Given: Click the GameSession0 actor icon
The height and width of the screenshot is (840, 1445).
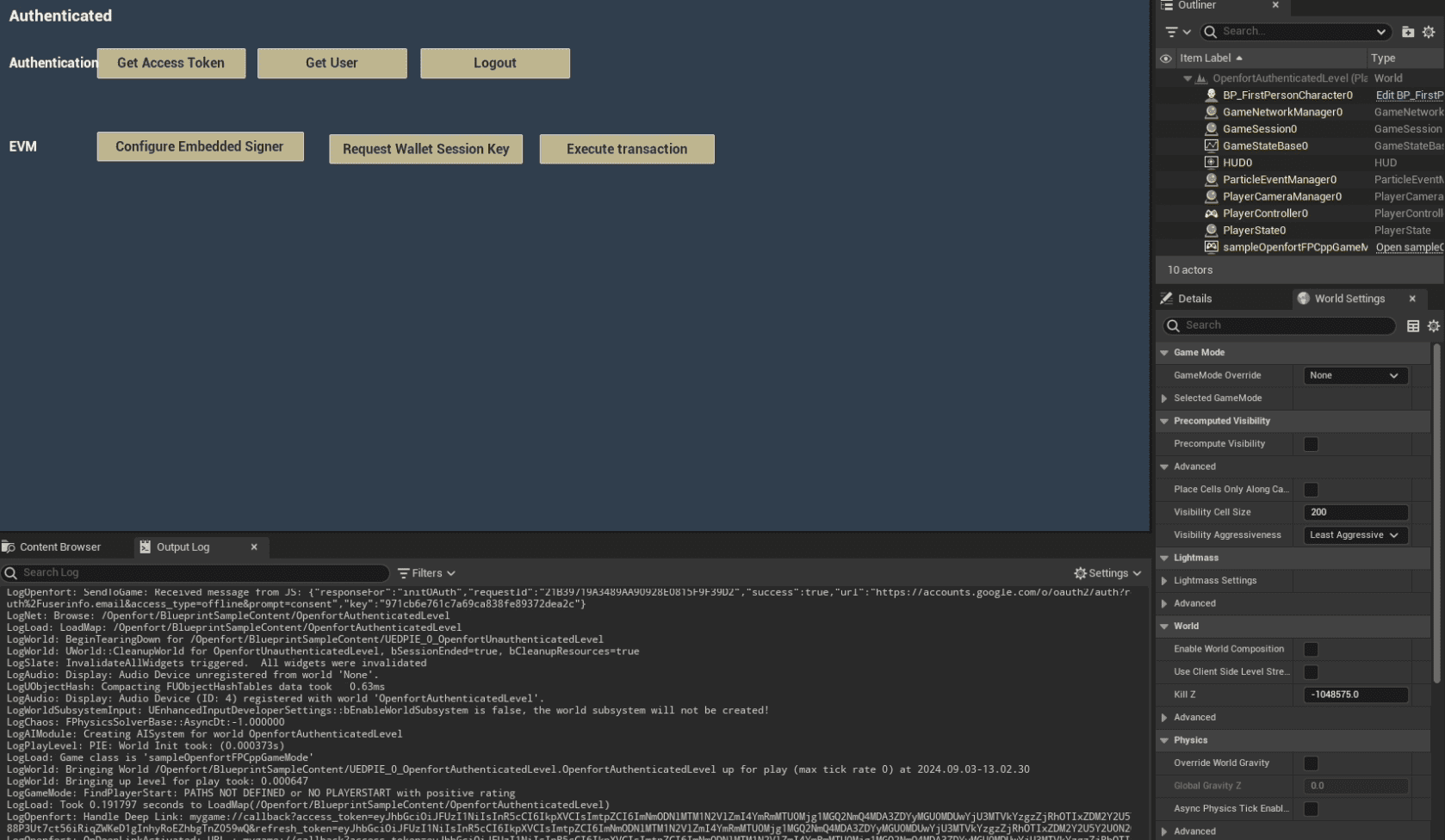Looking at the screenshot, I should click(1211, 129).
